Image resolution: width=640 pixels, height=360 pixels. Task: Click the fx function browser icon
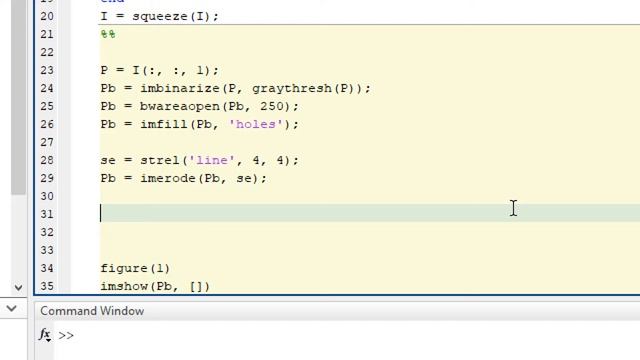coord(45,335)
